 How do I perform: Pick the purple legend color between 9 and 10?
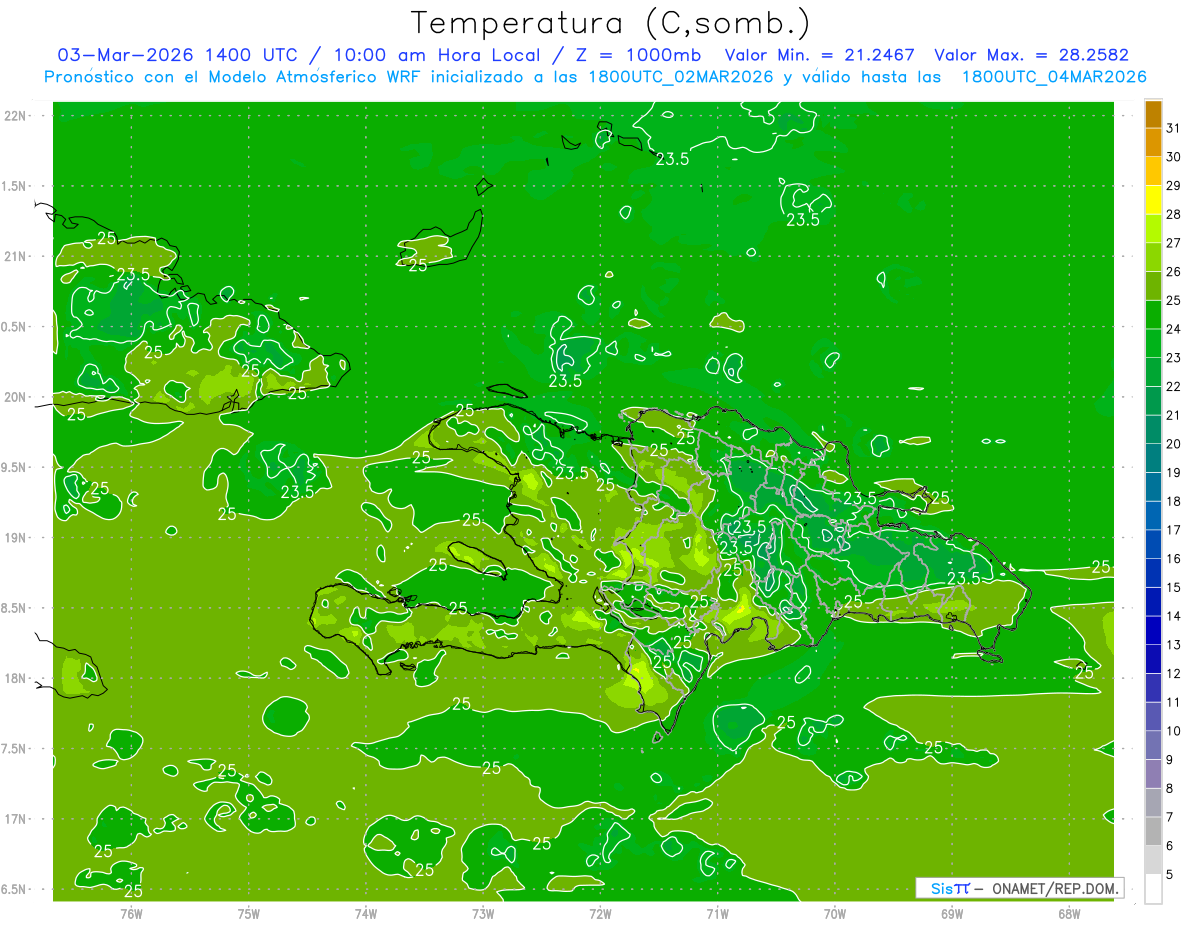pos(1153,745)
